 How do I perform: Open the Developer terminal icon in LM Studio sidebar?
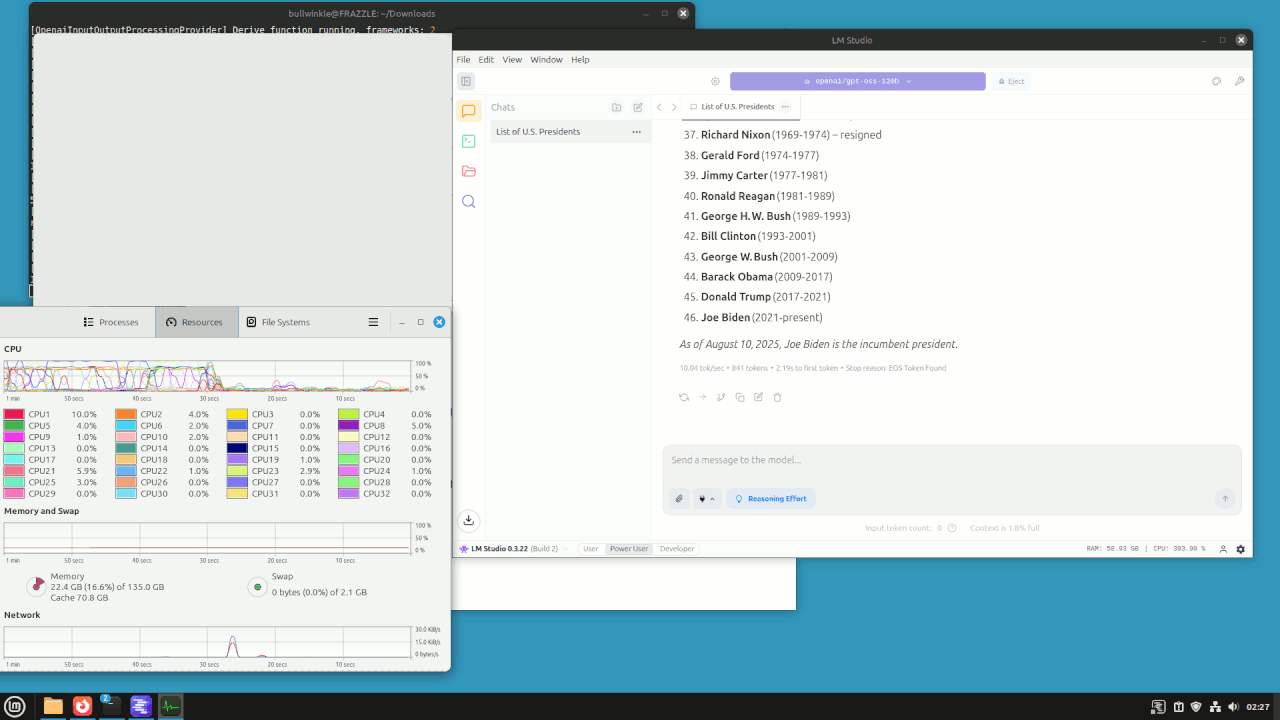point(468,141)
